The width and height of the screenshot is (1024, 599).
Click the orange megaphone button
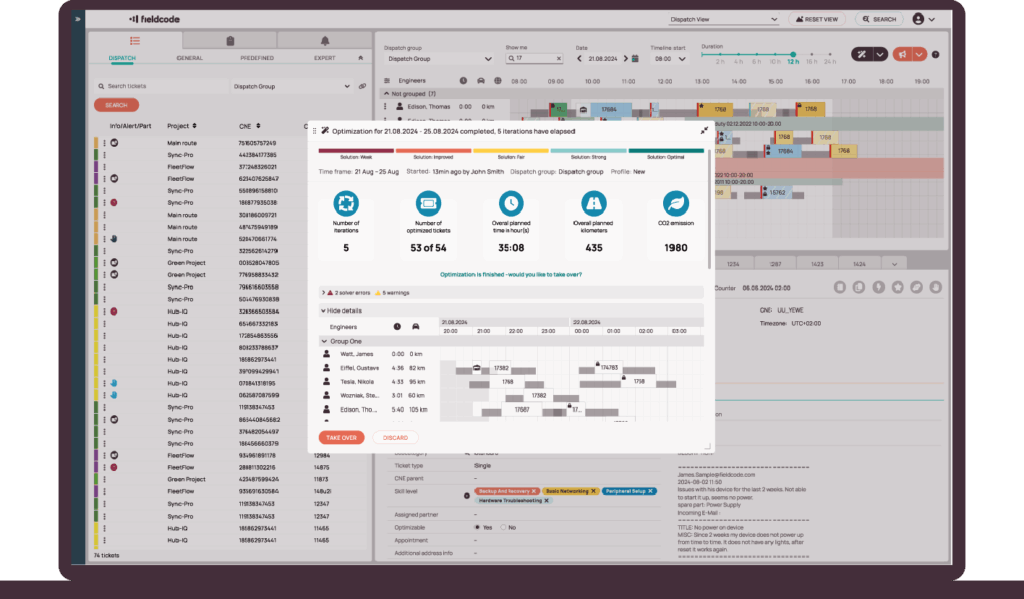click(903, 54)
